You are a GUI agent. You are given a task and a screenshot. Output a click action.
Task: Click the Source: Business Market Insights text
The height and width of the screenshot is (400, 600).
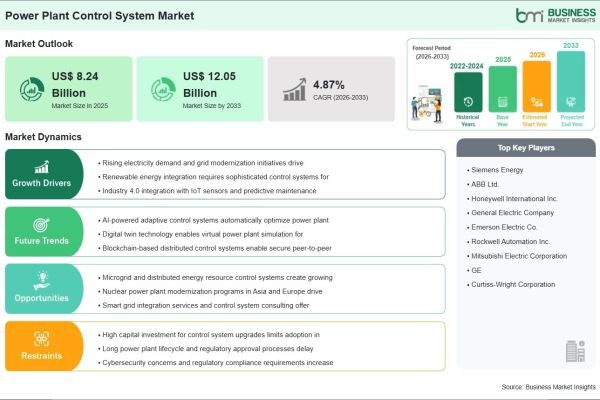click(x=549, y=387)
